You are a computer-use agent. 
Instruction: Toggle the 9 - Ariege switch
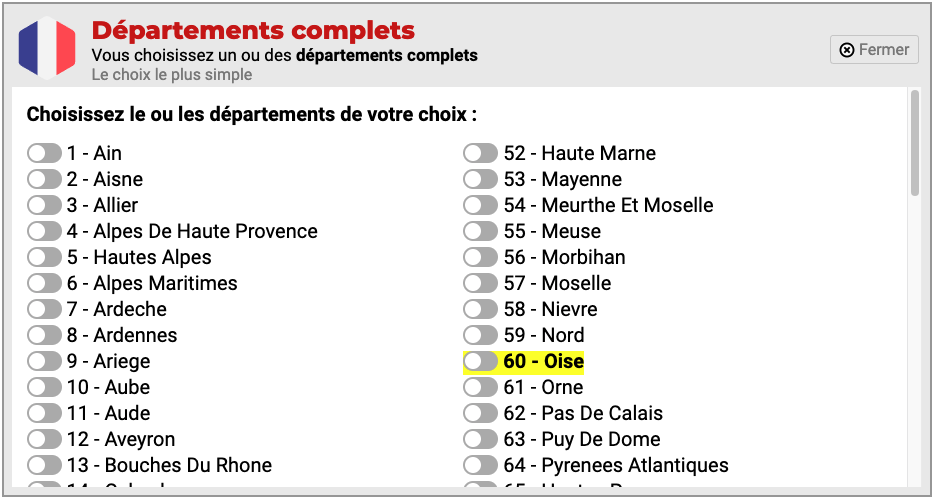44,361
